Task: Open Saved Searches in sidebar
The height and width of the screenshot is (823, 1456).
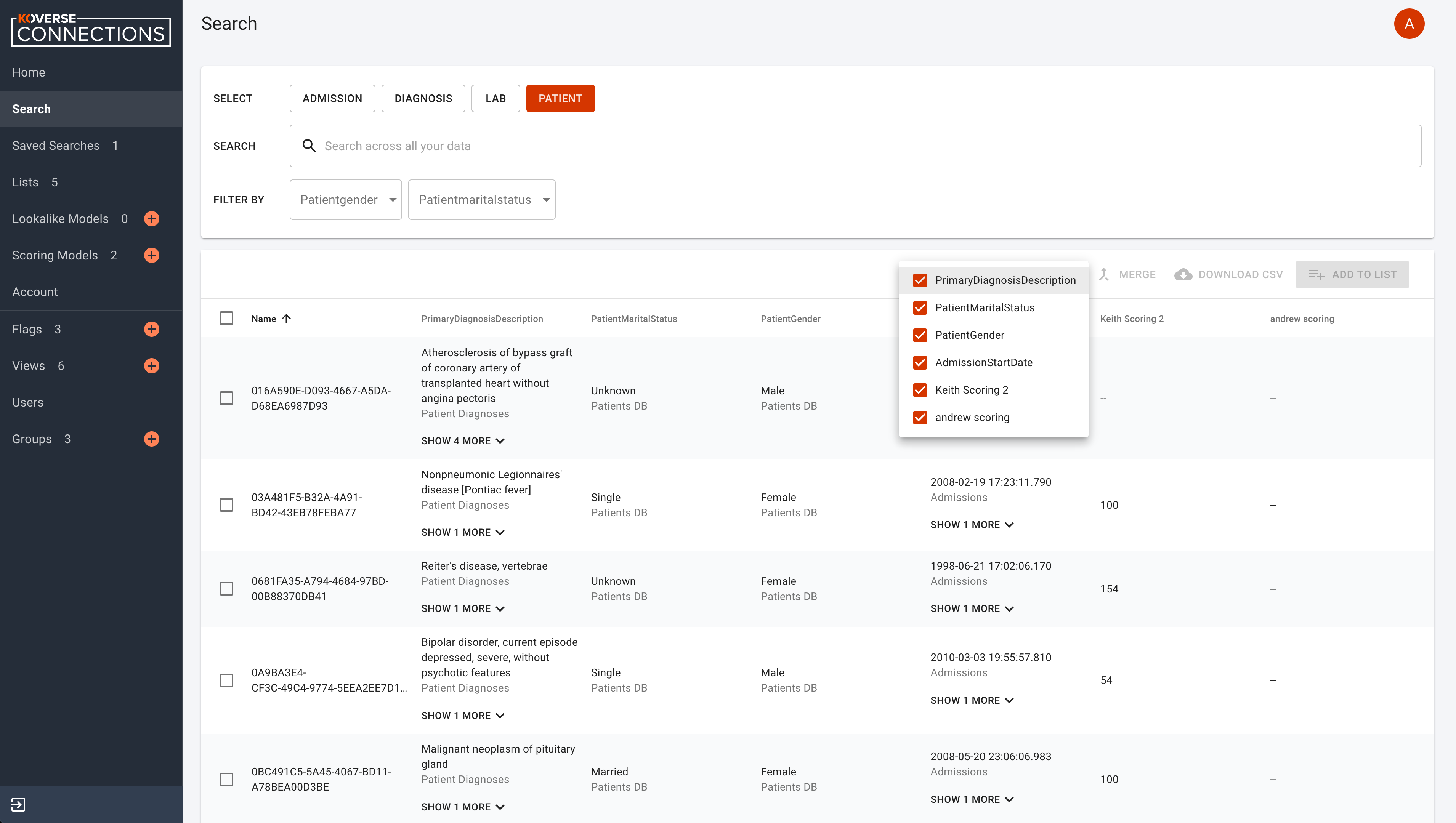Action: pos(91,145)
